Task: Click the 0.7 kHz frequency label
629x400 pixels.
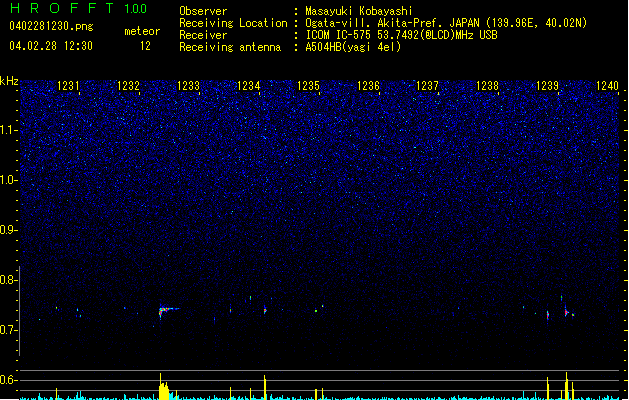Action: (x=8, y=330)
